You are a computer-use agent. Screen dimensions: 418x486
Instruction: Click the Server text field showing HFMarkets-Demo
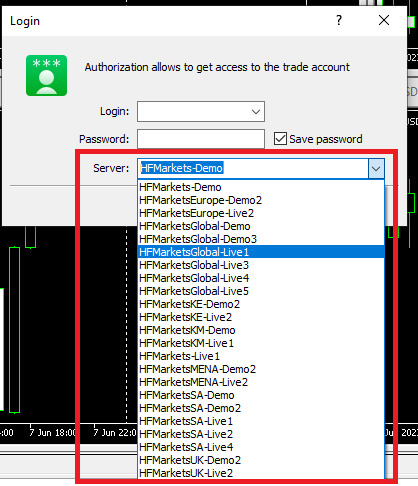(x=253, y=168)
